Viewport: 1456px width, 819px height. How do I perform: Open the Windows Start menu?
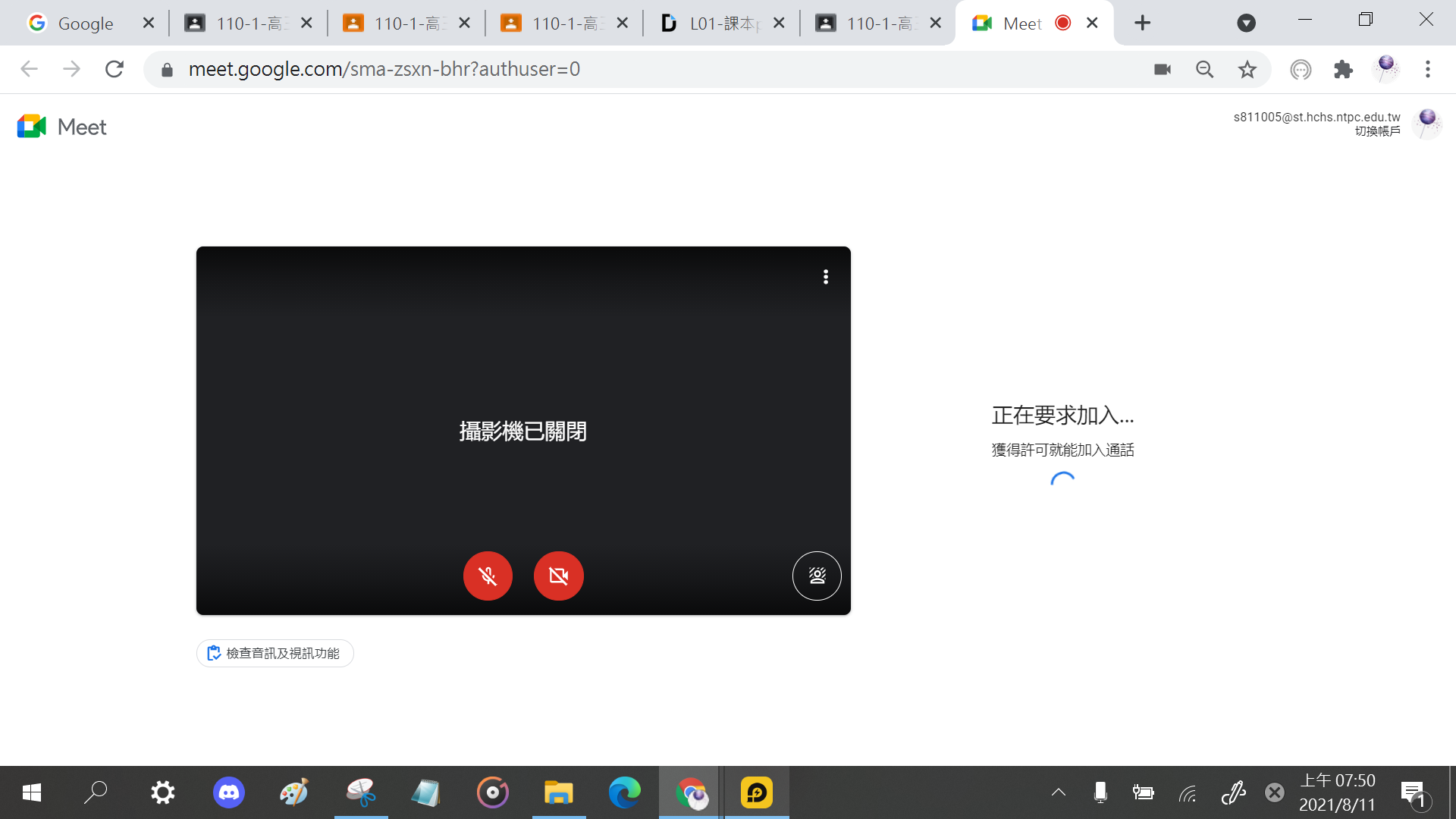click(x=32, y=792)
